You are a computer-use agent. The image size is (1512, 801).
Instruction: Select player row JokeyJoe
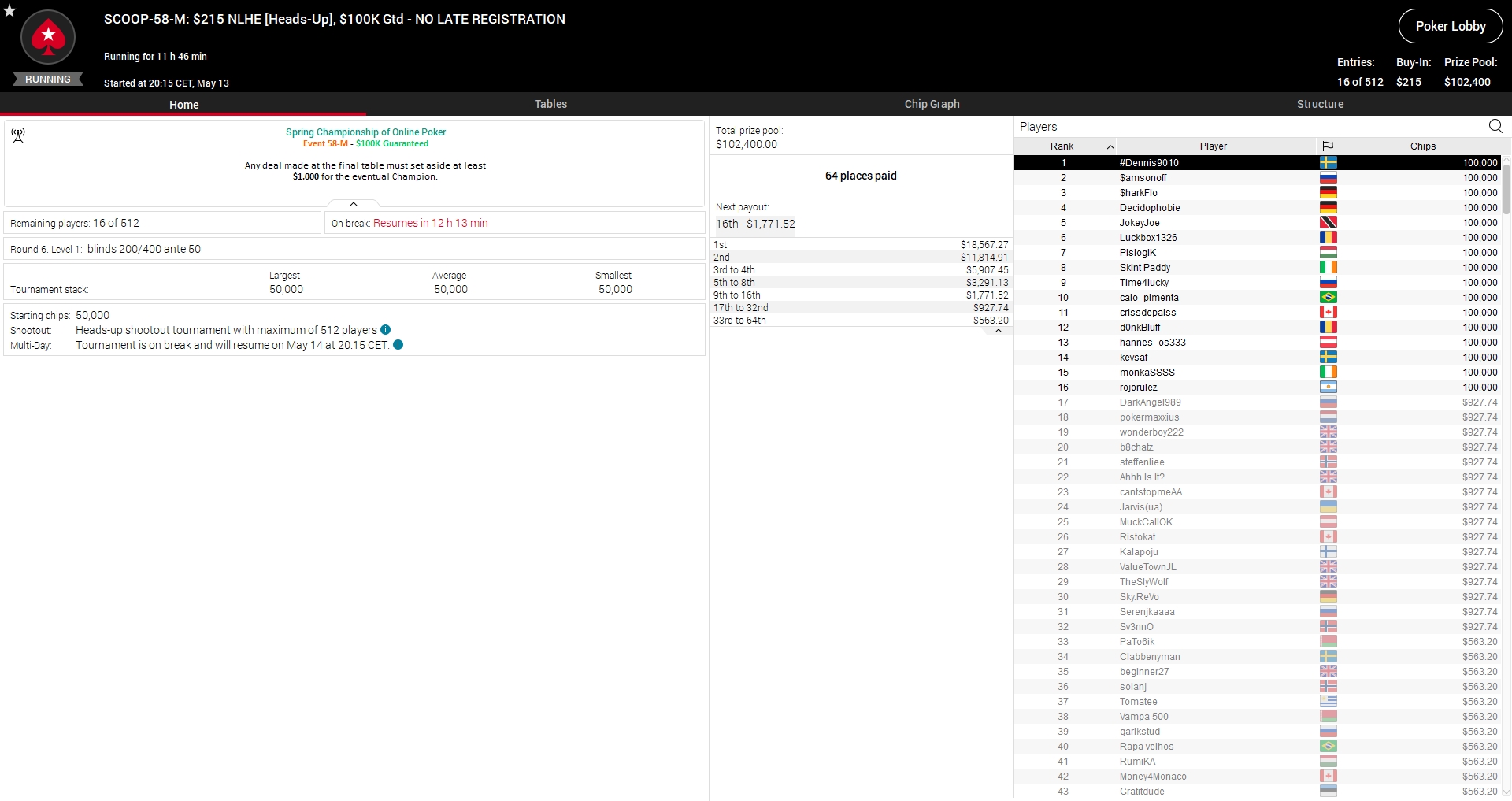1258,223
